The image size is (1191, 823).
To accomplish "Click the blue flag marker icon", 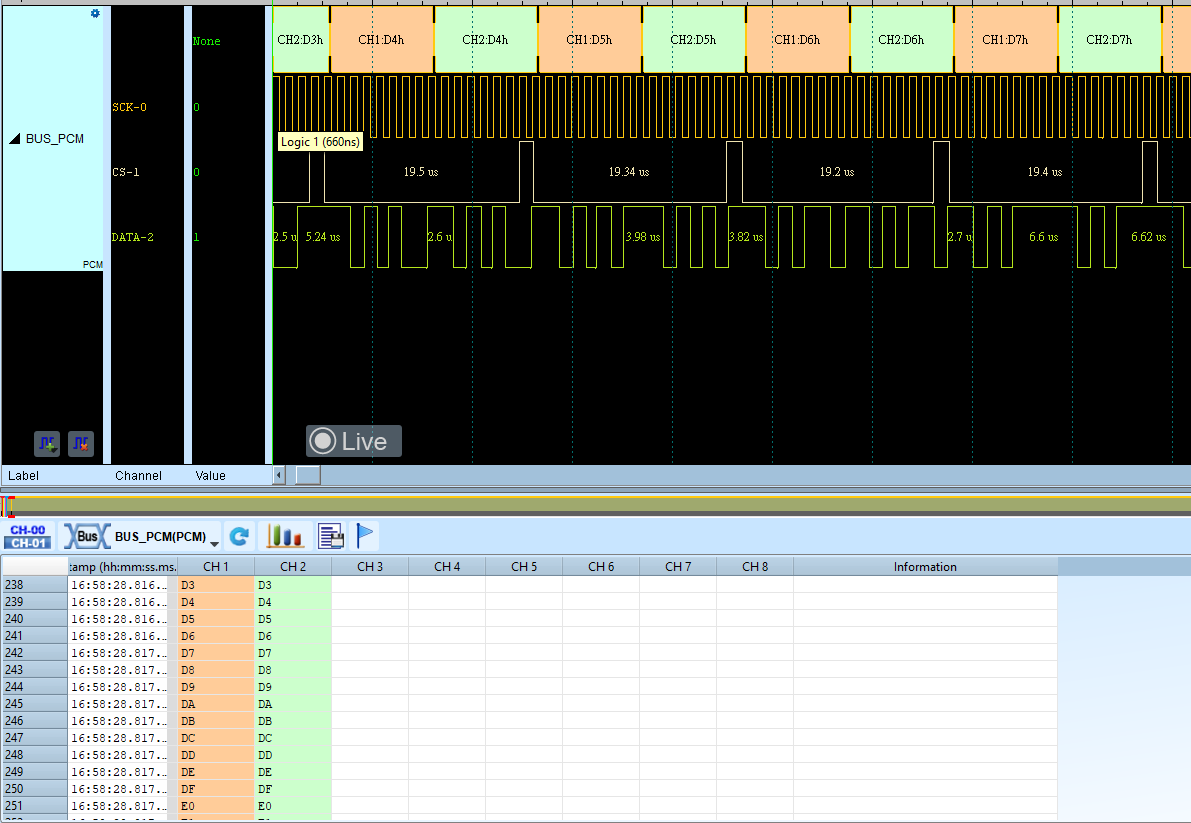I will (x=365, y=535).
